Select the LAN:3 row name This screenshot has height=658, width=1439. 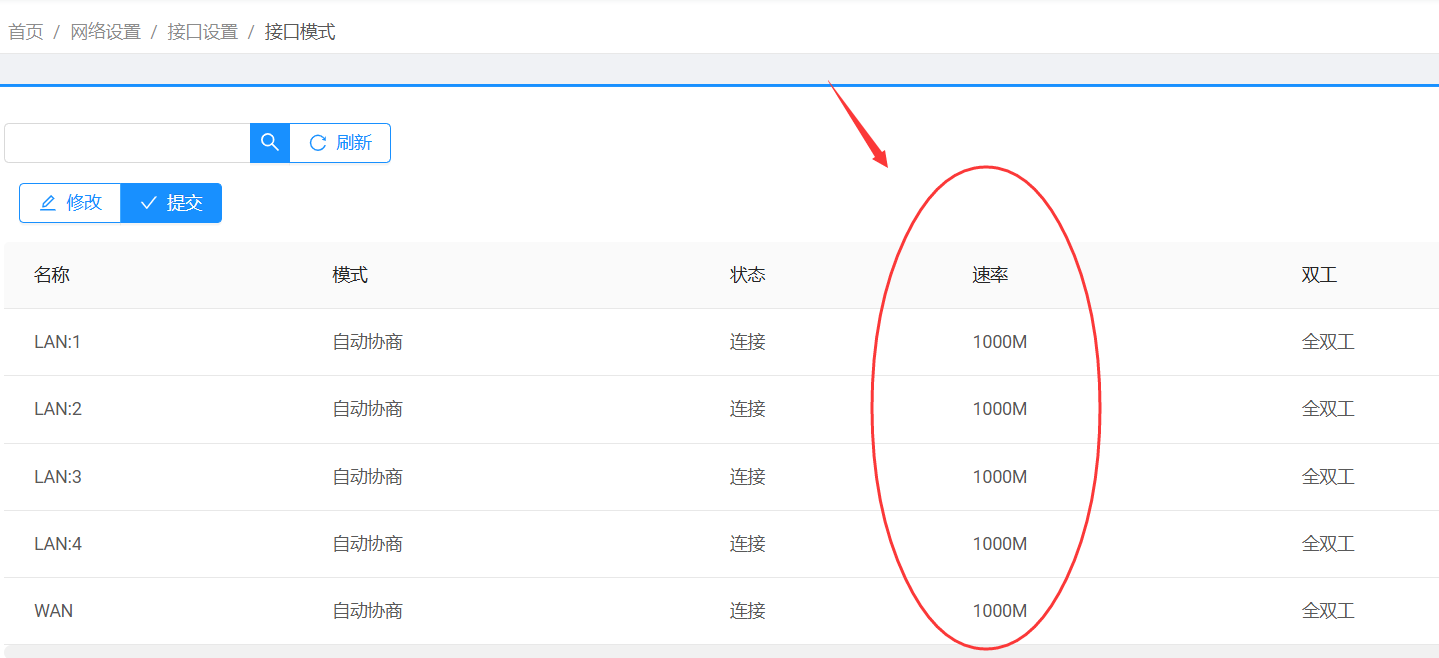pos(57,477)
